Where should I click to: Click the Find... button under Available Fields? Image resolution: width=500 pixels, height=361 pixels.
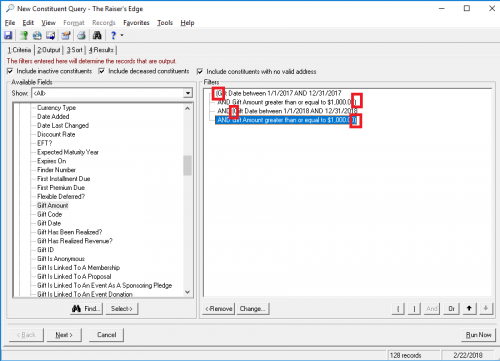click(87, 309)
